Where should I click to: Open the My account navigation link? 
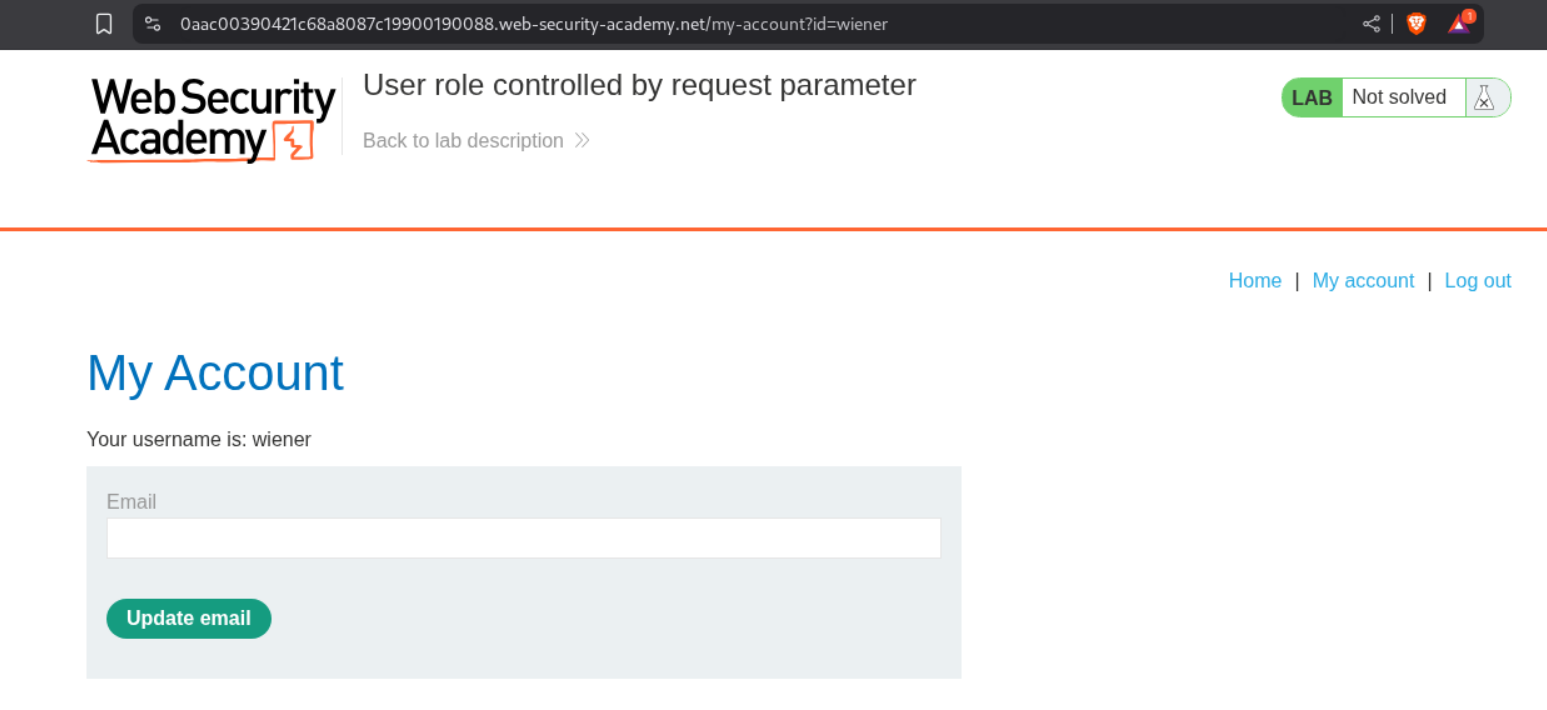[1363, 281]
